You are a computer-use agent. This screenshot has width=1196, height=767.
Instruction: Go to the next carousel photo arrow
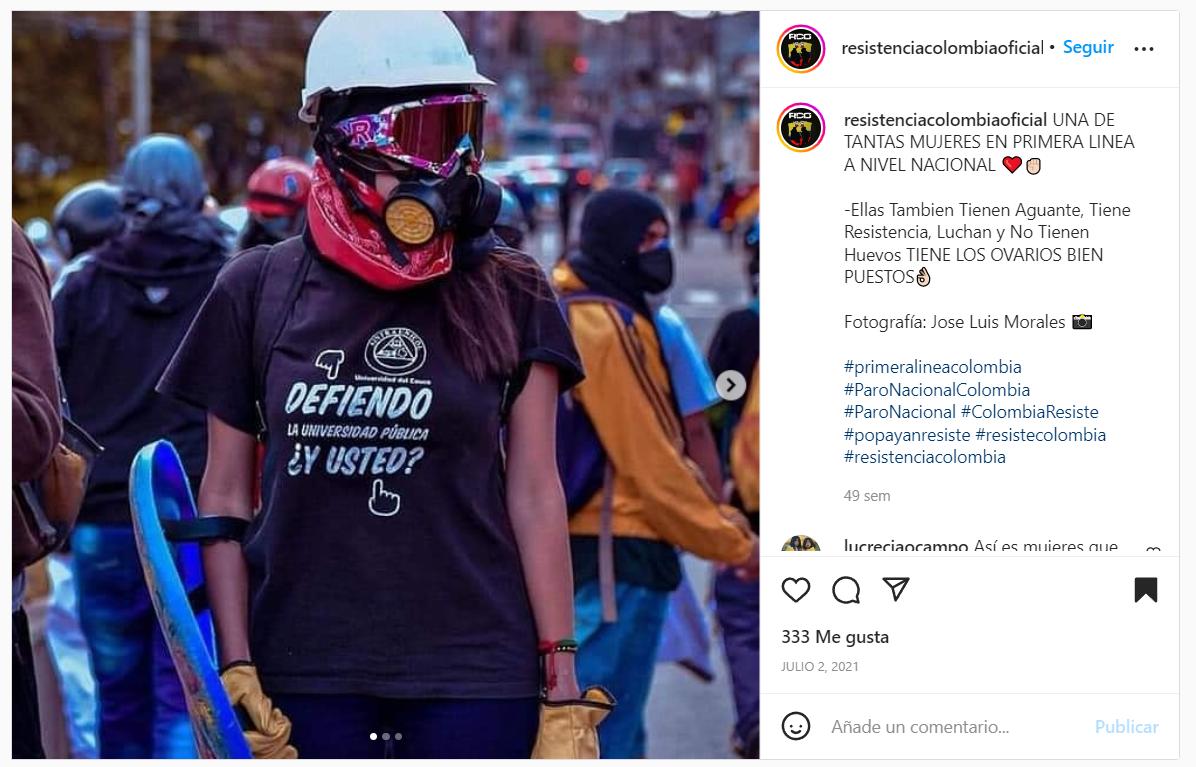[731, 385]
